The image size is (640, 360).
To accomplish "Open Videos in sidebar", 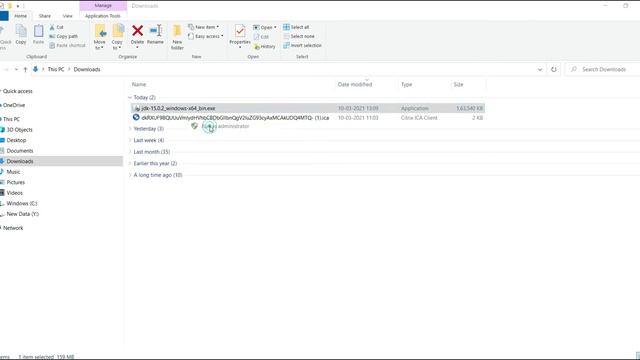I will tap(14, 193).
